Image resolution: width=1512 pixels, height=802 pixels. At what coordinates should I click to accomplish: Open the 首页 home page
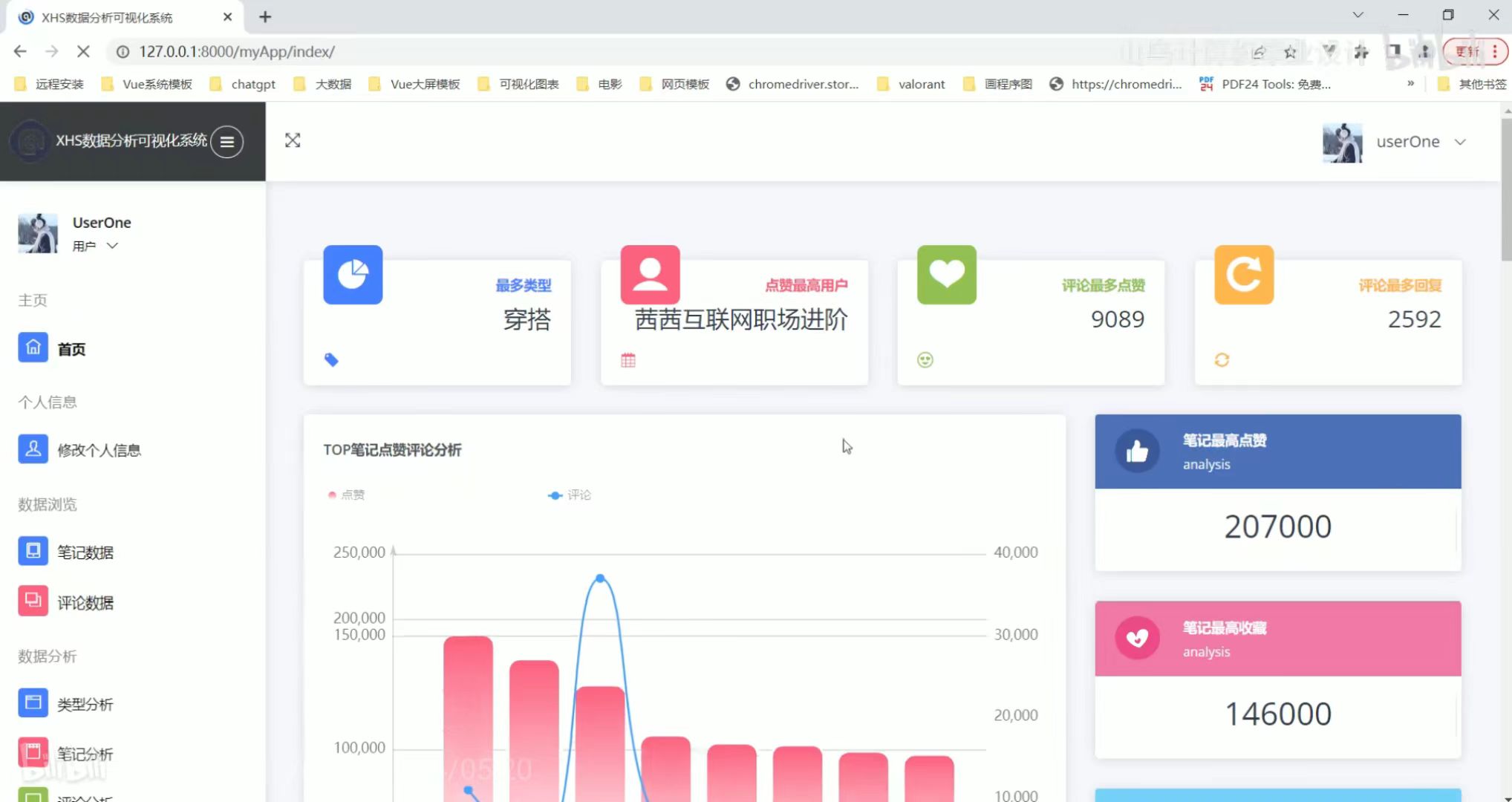tap(71, 349)
